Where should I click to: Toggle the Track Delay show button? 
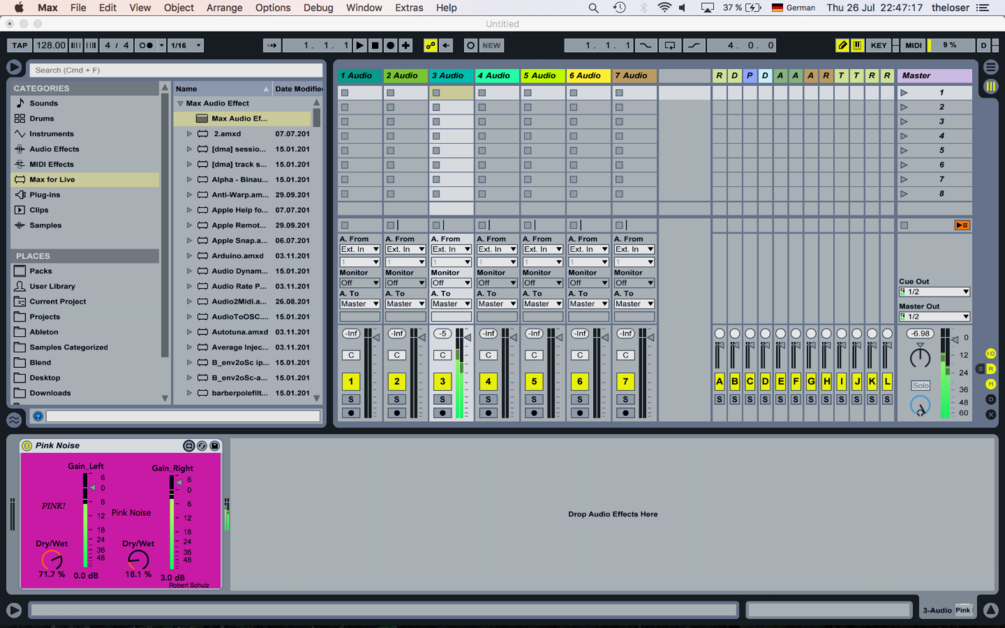pos(991,399)
